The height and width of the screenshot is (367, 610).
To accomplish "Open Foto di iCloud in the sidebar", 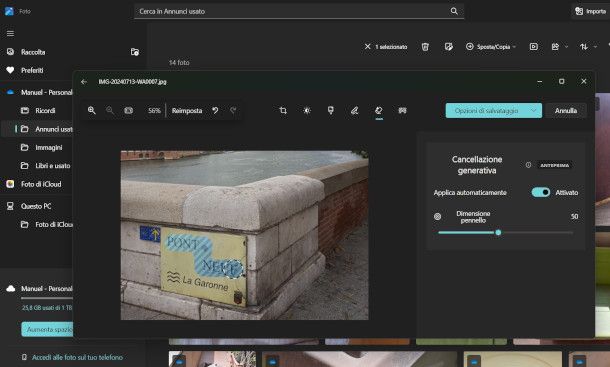I will click(x=41, y=184).
